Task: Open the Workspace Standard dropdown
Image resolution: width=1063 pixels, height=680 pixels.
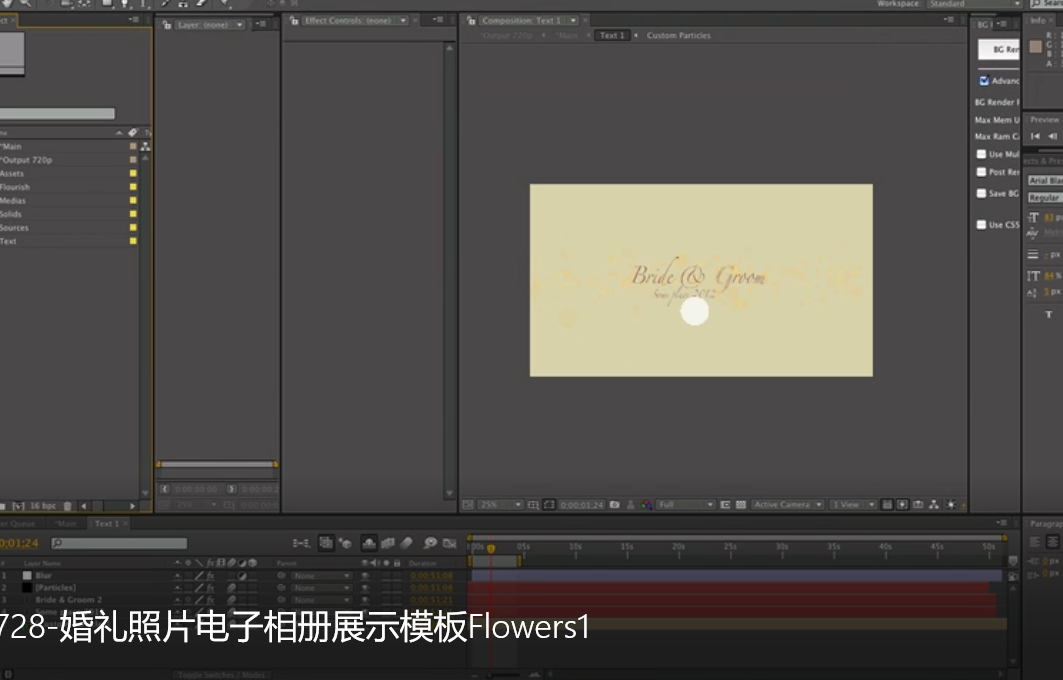Action: point(974,4)
